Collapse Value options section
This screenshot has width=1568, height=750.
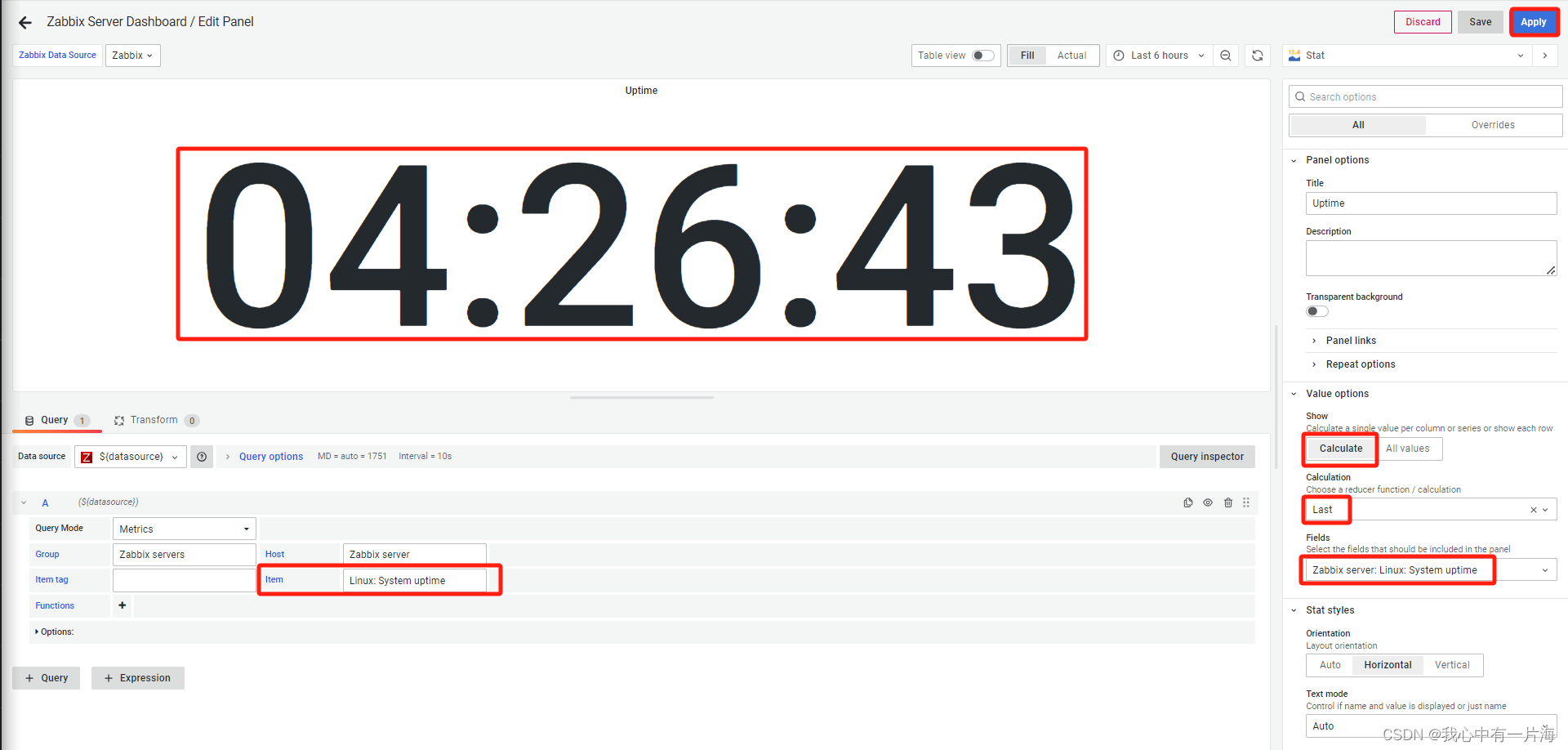pos(1336,394)
